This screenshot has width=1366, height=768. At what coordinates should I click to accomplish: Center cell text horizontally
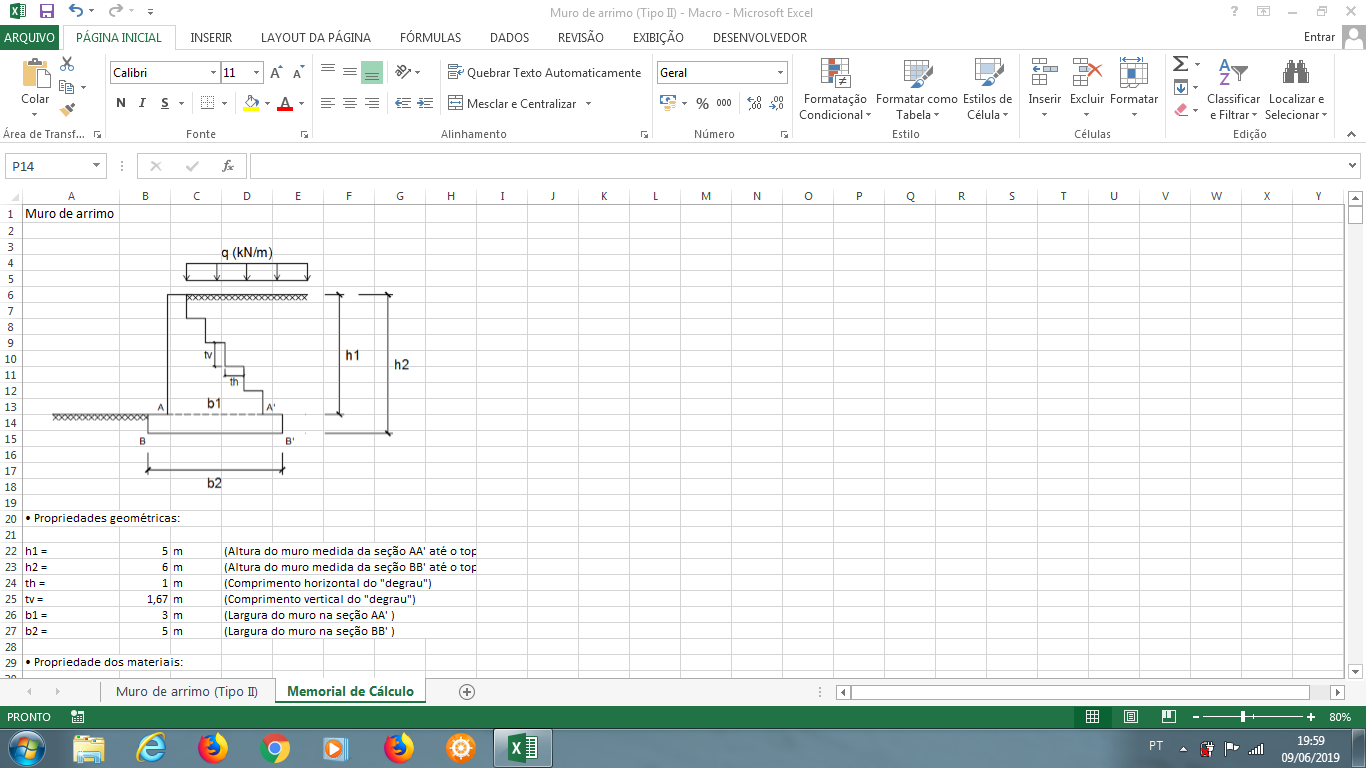click(350, 103)
